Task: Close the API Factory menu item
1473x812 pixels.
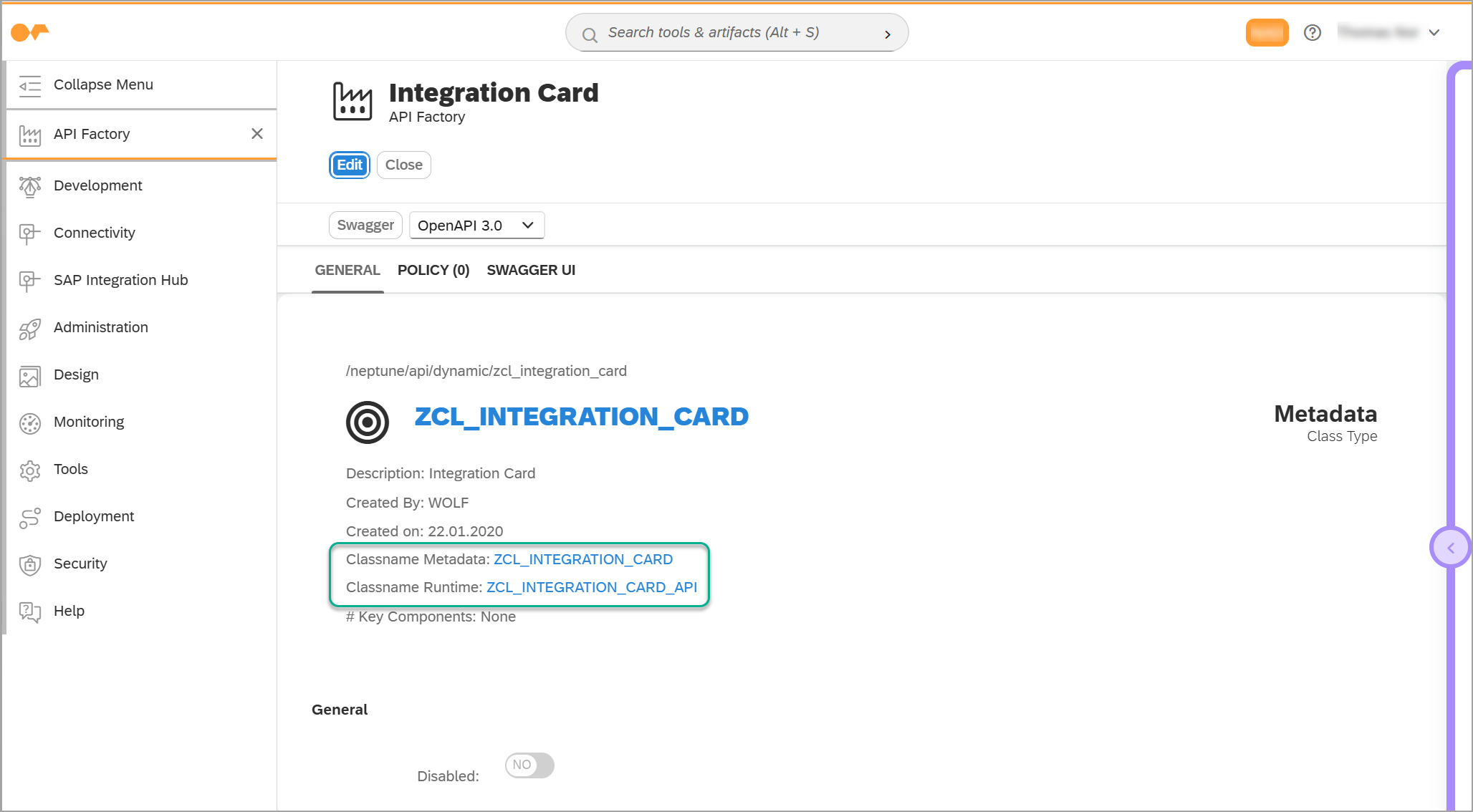Action: click(257, 134)
